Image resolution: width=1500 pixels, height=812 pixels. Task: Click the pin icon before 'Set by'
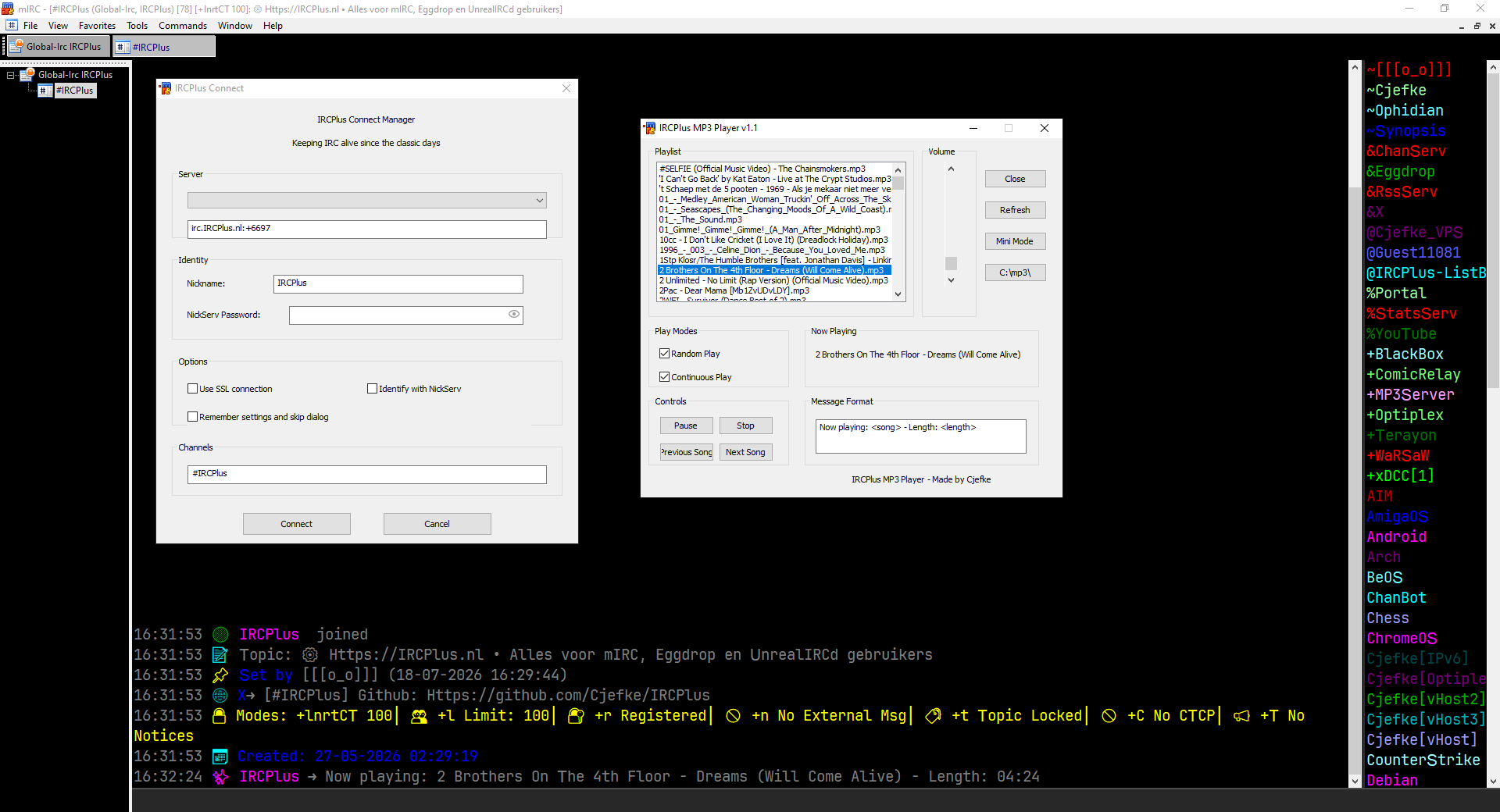point(221,675)
